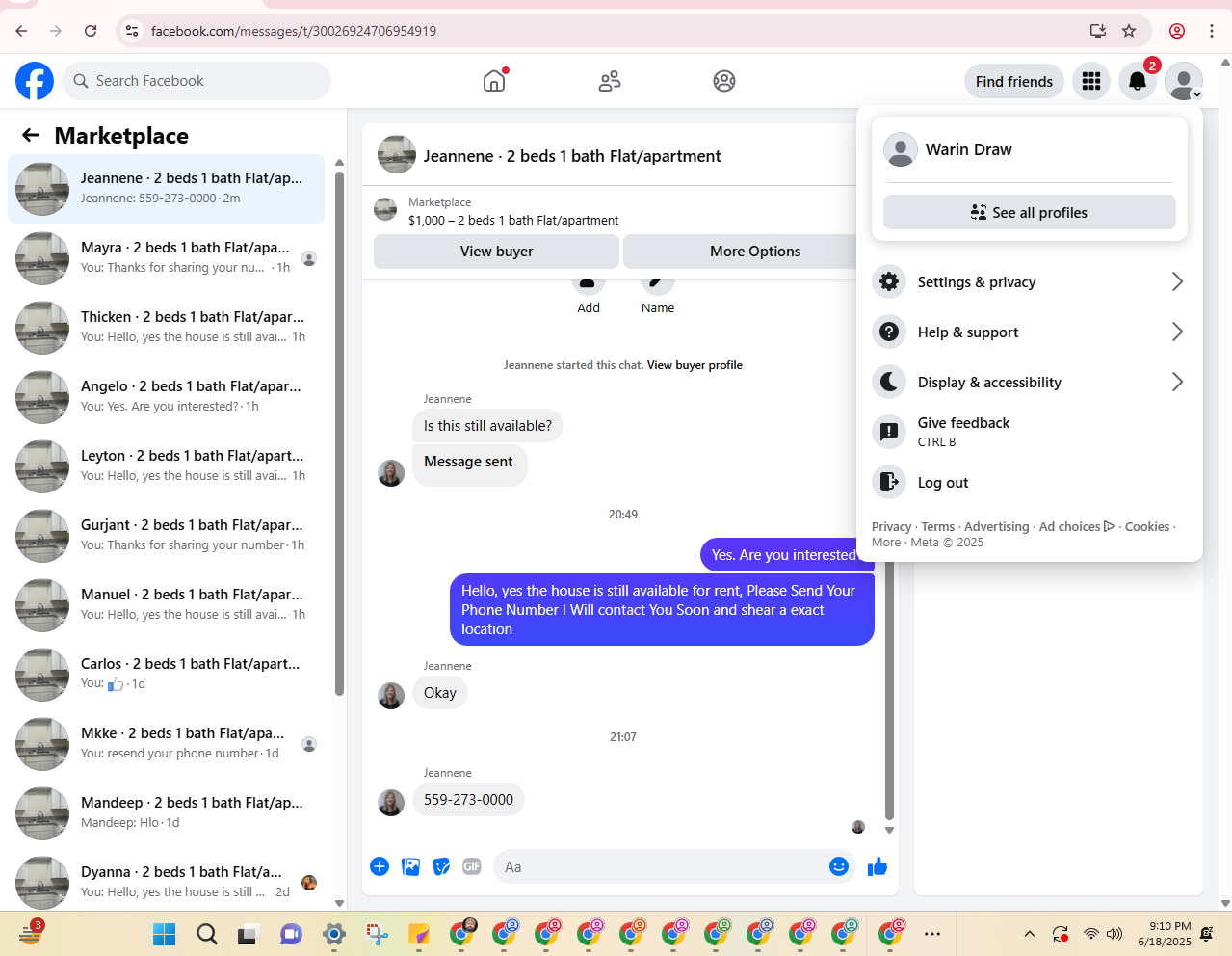The image size is (1232, 956).
Task: Open Windows taskbar search
Action: [207, 934]
